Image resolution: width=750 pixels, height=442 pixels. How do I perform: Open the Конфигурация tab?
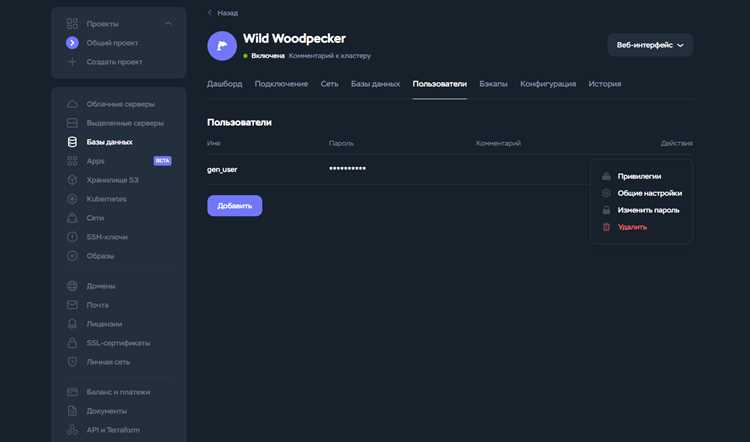[x=548, y=84]
